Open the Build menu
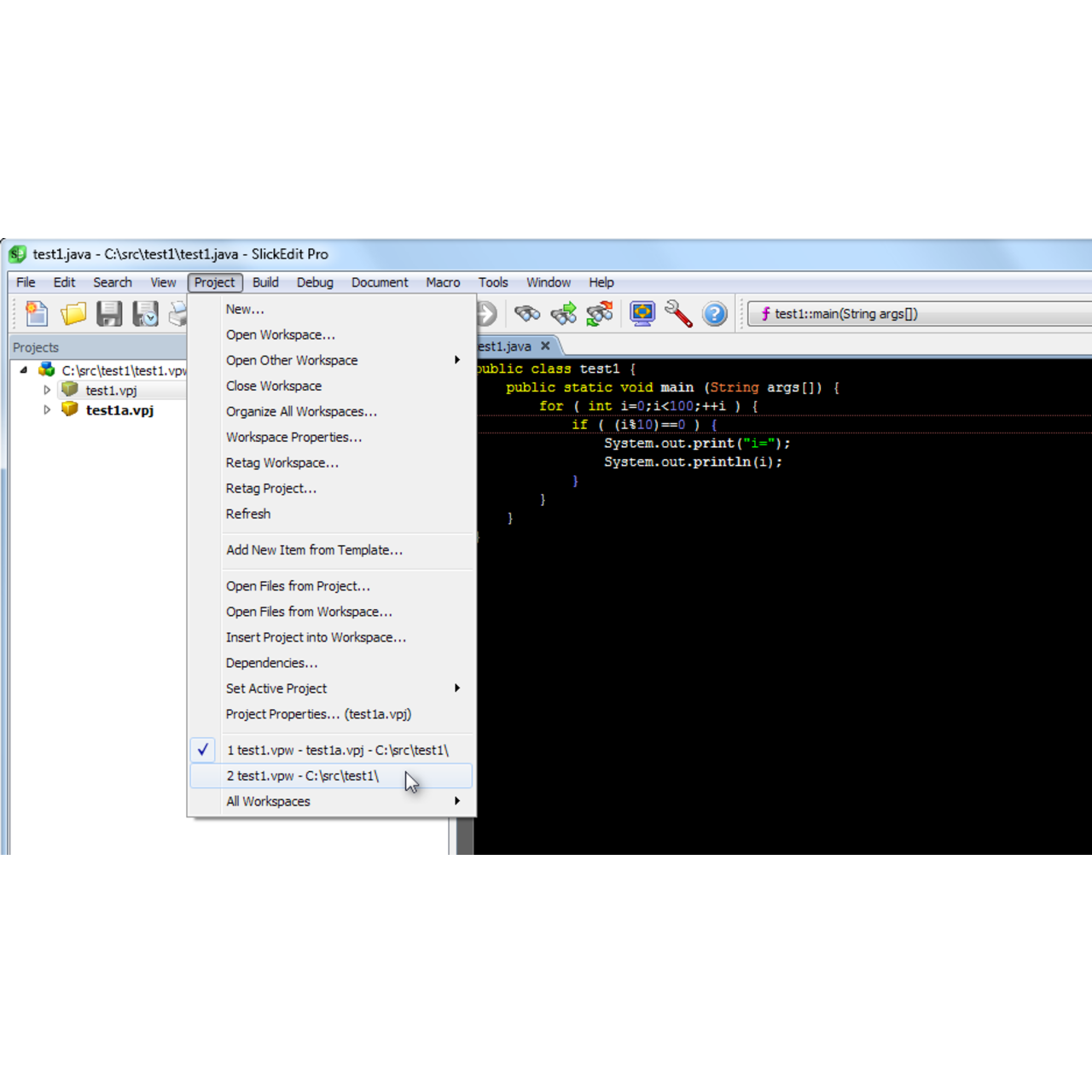1092x1092 pixels. click(x=265, y=282)
